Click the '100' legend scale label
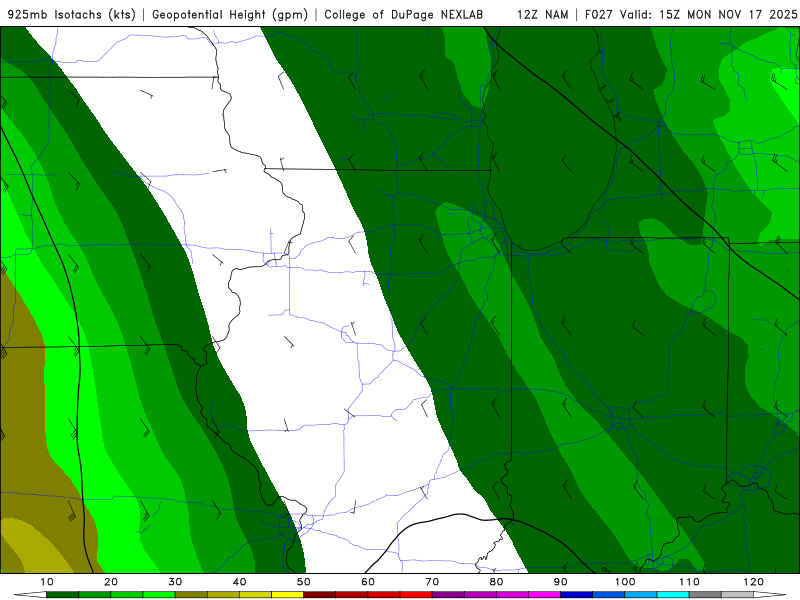Image resolution: width=800 pixels, height=600 pixels. click(x=624, y=582)
